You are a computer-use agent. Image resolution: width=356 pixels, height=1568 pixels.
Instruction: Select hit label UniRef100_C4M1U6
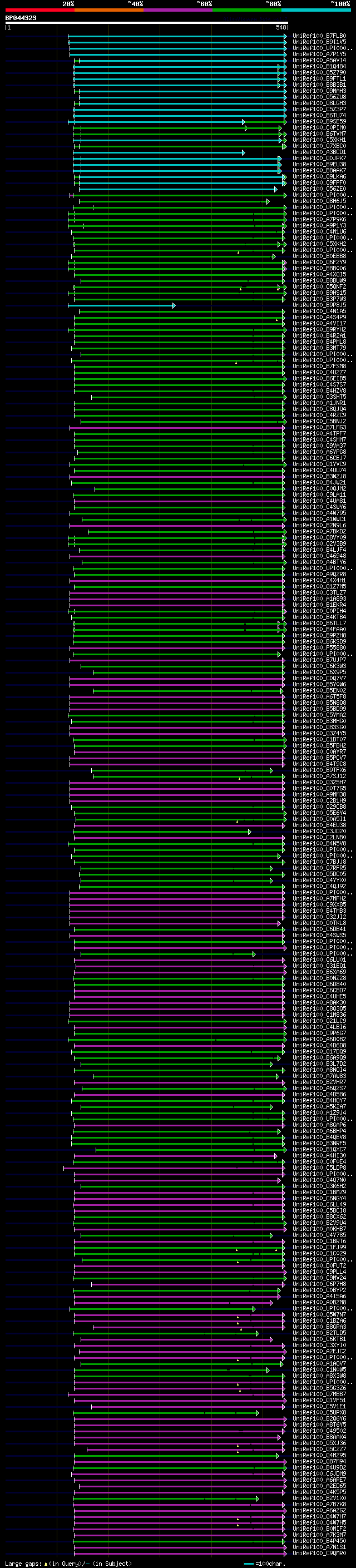pos(319,231)
